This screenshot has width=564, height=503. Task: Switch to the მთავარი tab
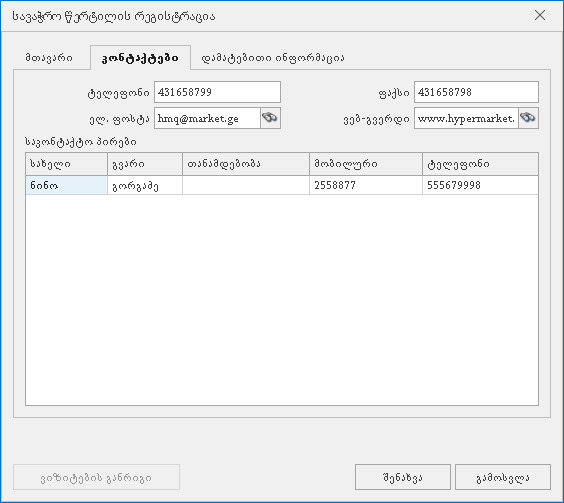(x=49, y=58)
